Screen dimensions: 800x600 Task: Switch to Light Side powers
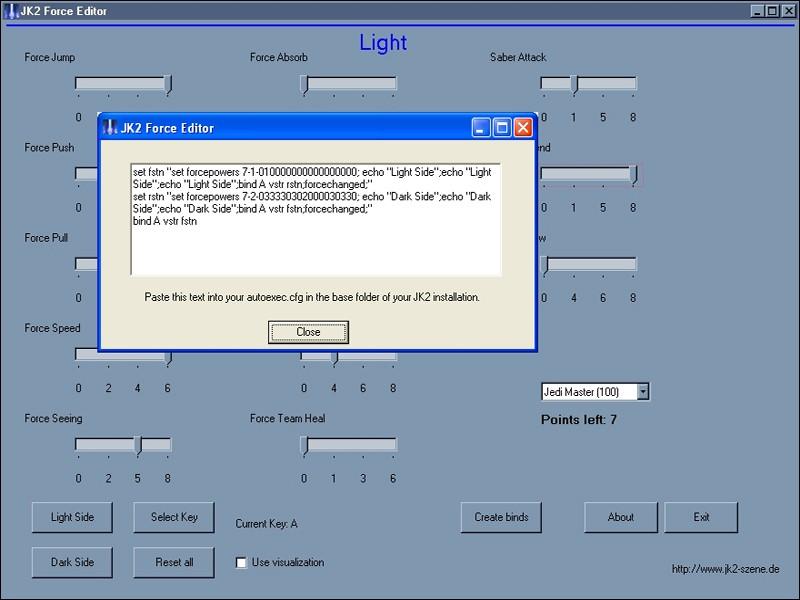[x=73, y=517]
